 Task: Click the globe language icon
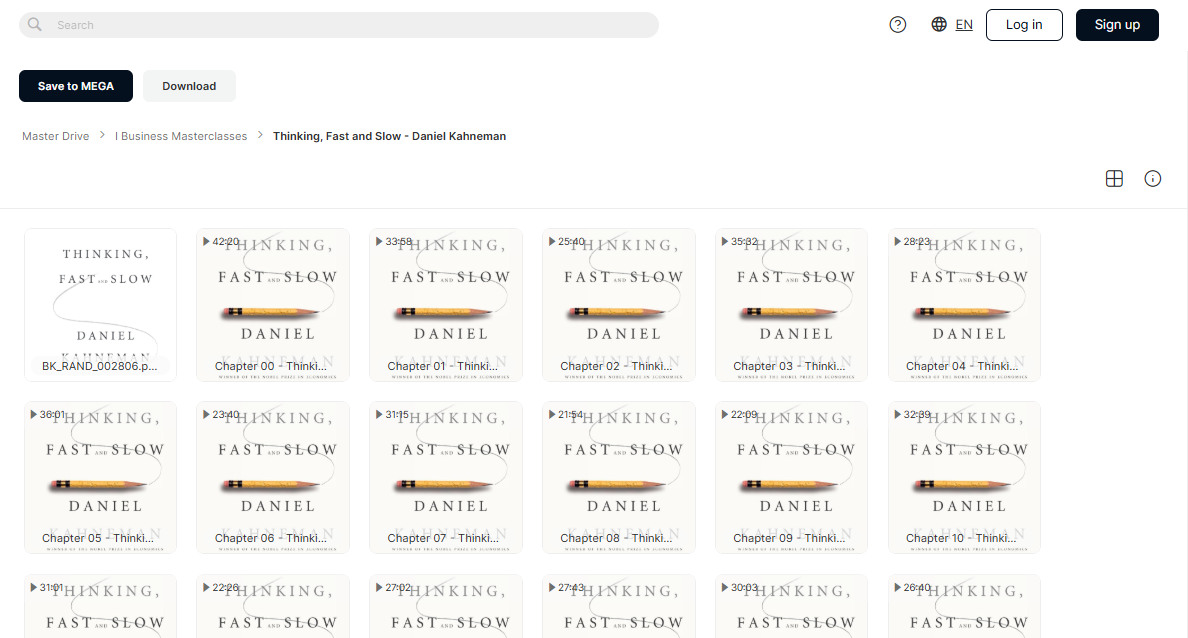click(939, 24)
